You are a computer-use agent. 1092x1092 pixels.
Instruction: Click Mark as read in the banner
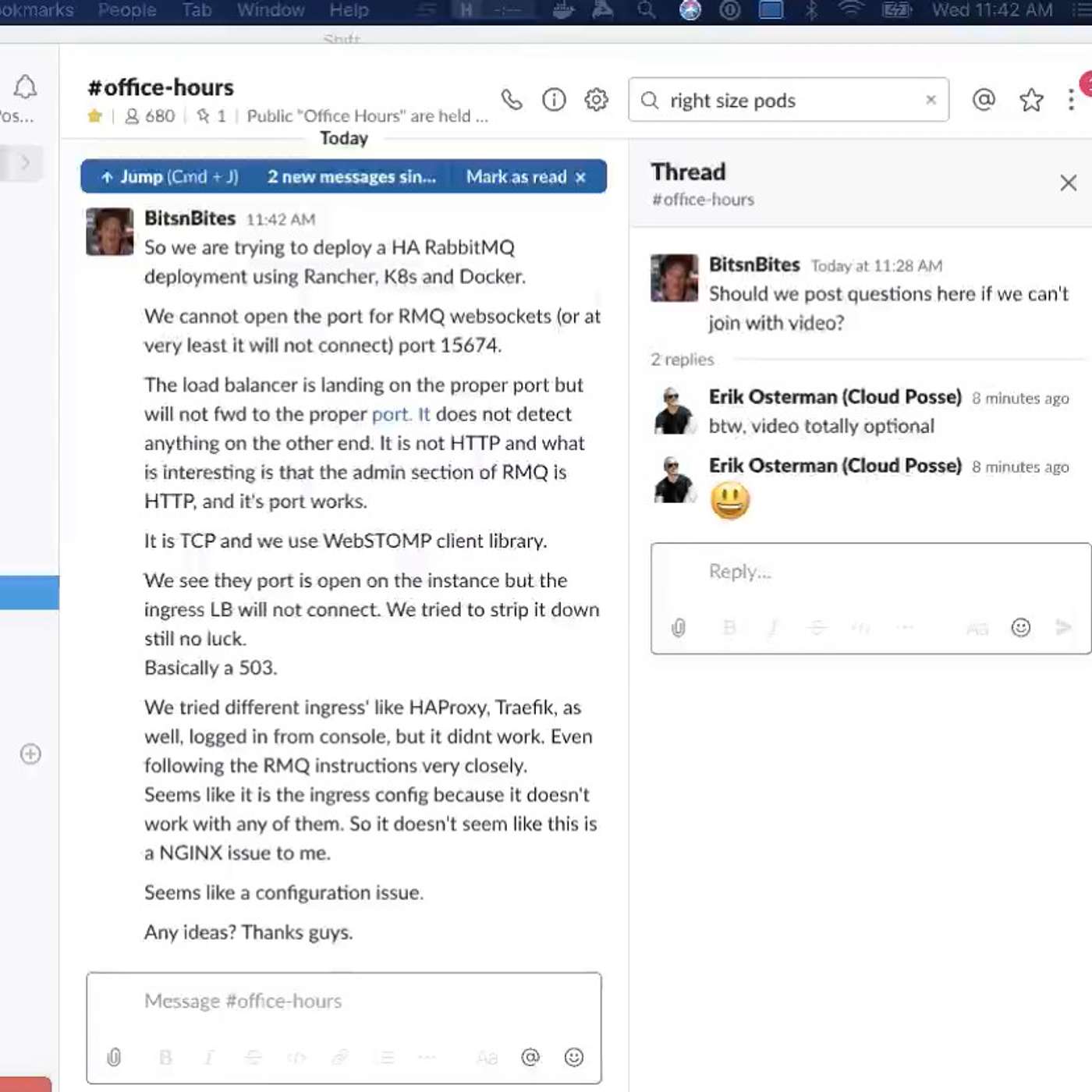click(516, 177)
